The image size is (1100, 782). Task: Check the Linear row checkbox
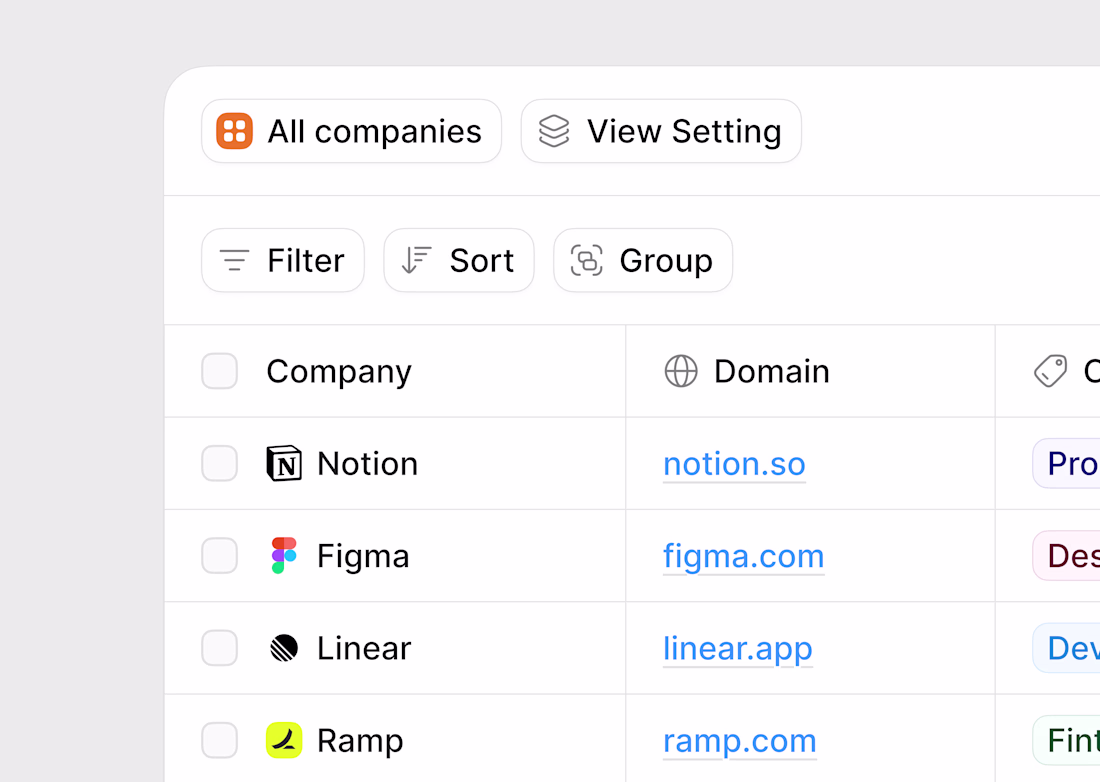click(220, 648)
